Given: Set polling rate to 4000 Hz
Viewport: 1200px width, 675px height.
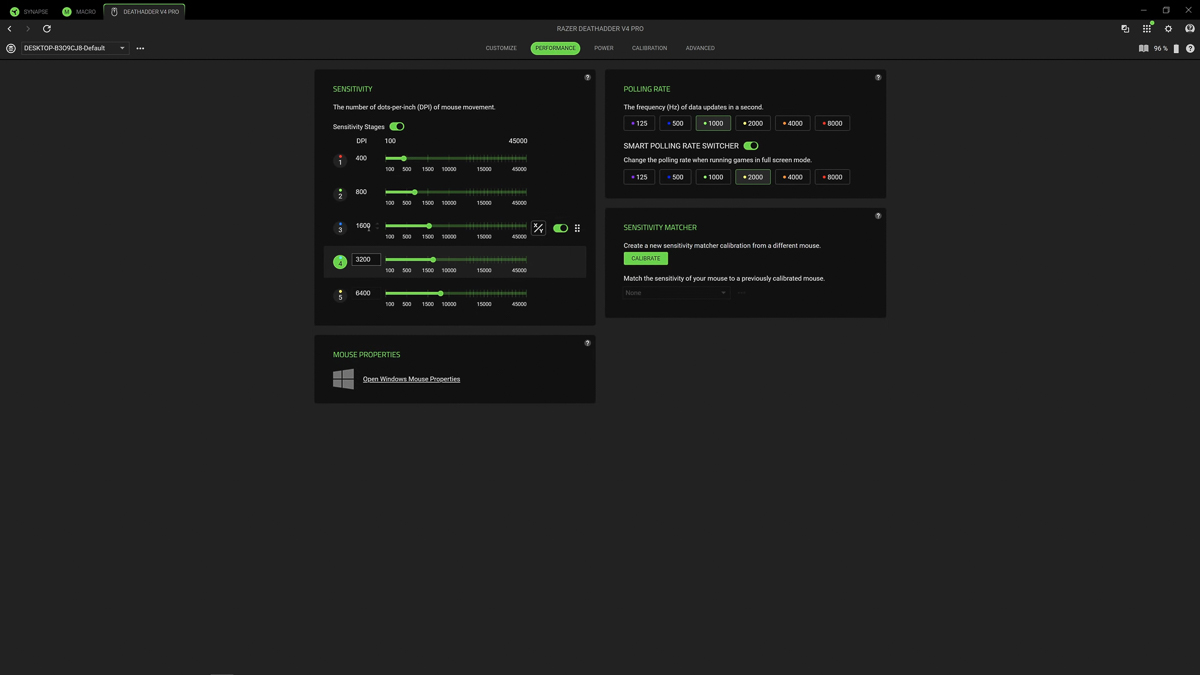Looking at the screenshot, I should [792, 123].
